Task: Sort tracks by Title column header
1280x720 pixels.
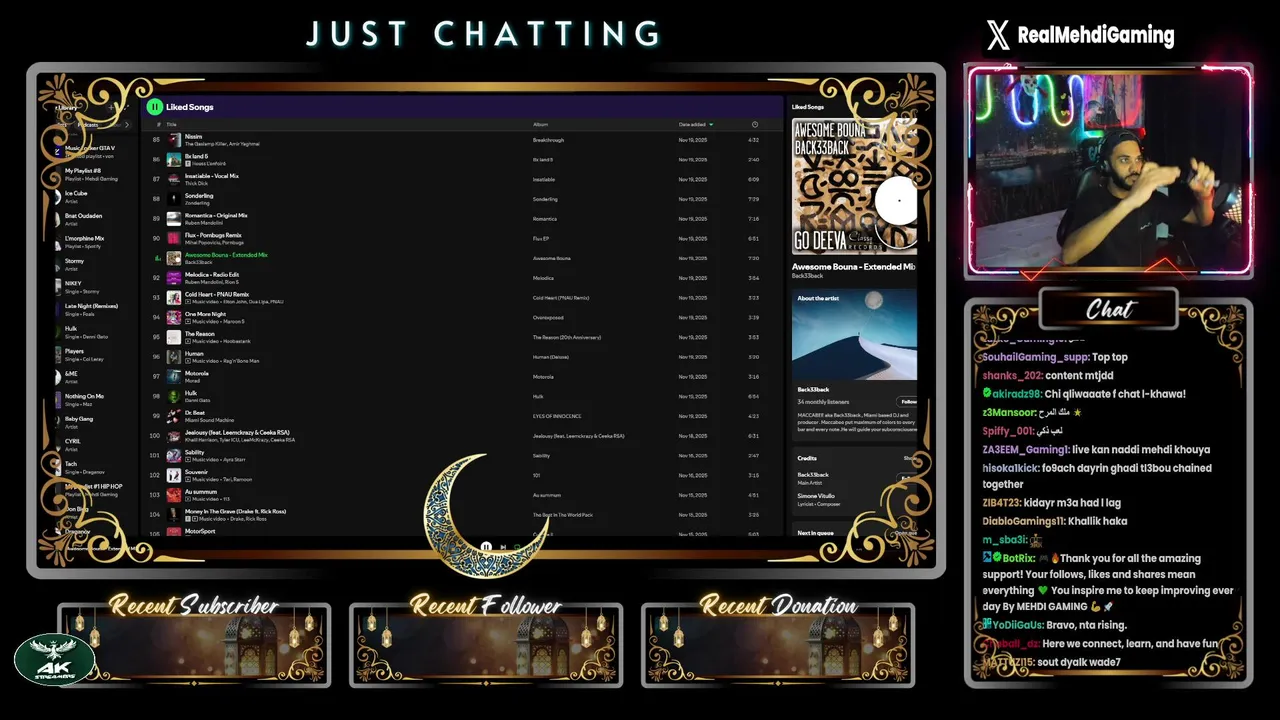Action: coord(171,125)
